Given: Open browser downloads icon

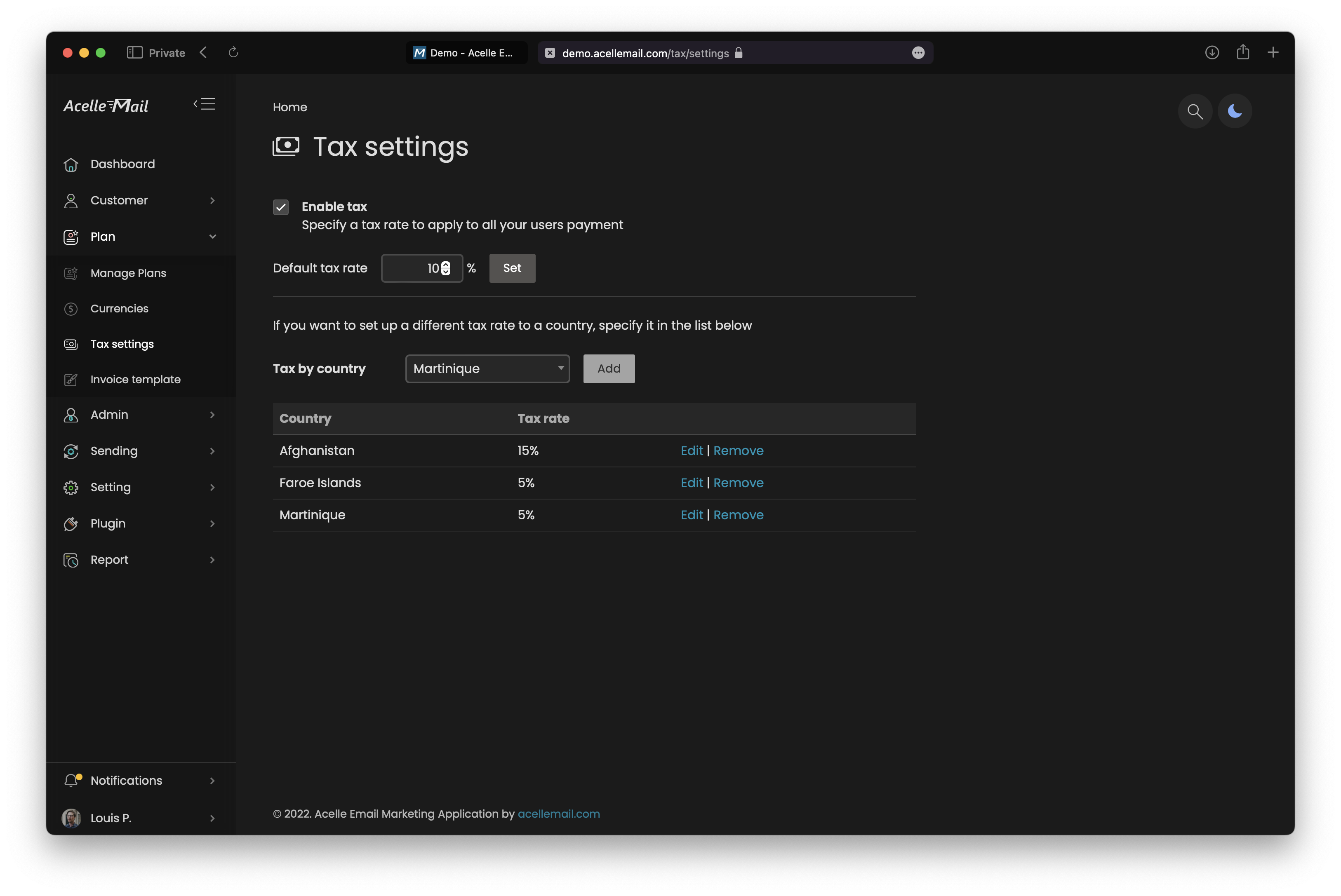Looking at the screenshot, I should click(1212, 53).
